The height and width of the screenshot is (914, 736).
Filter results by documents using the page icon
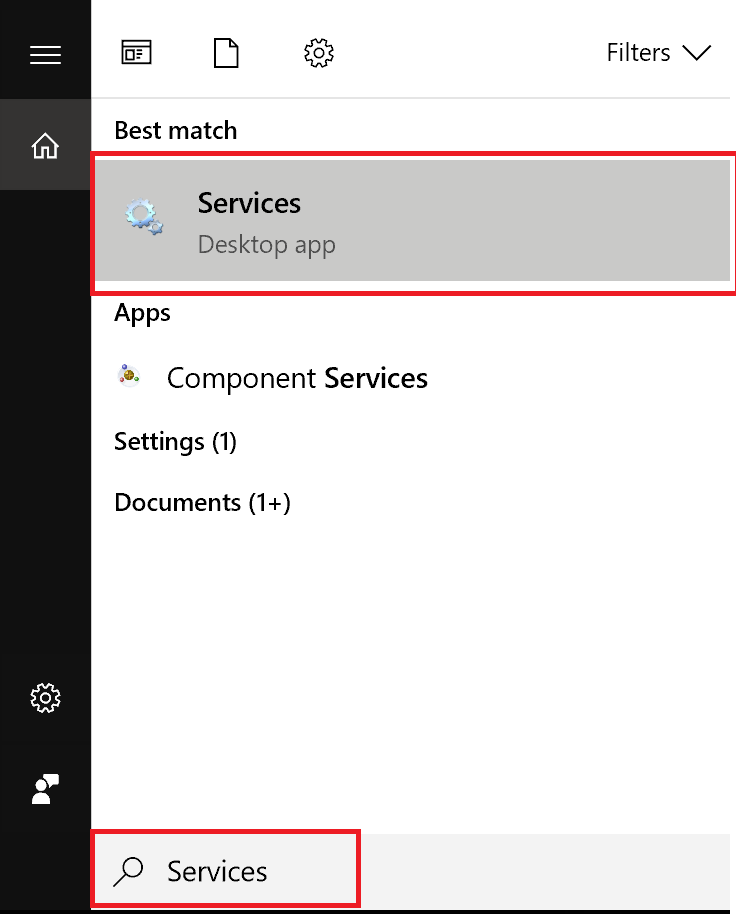[226, 53]
